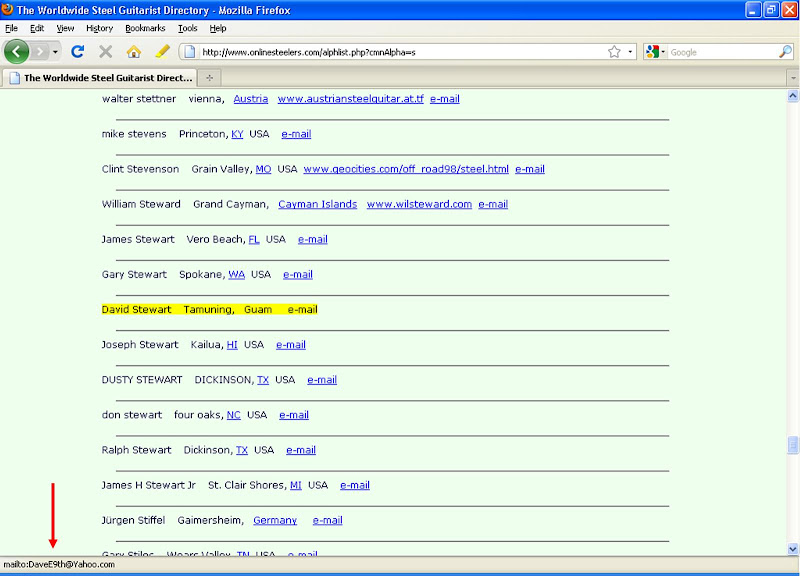The height and width of the screenshot is (576, 800).
Task: Go to the Home page icon
Action: coord(134,52)
